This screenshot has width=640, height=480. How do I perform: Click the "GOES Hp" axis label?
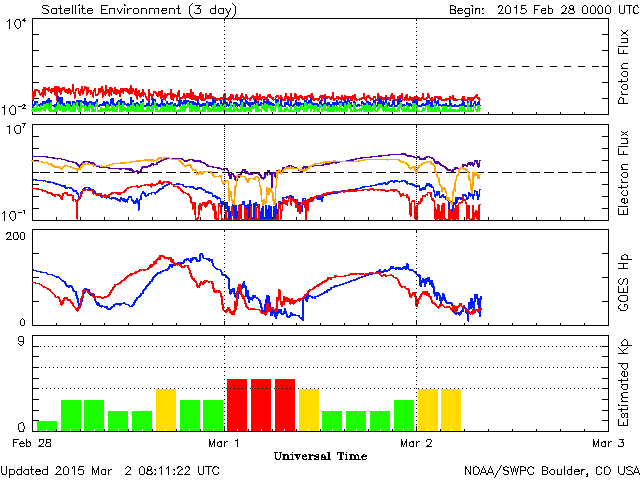pyautogui.click(x=623, y=282)
